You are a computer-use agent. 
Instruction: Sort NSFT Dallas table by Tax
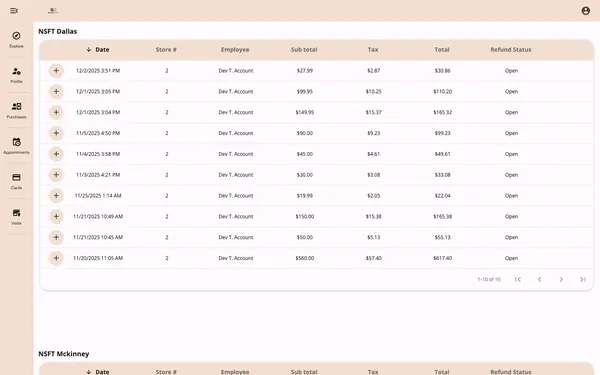[373, 49]
